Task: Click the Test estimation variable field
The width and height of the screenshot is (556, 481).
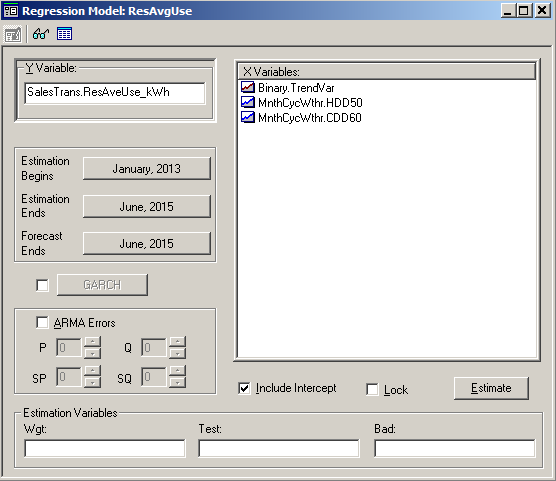Action: click(279, 448)
